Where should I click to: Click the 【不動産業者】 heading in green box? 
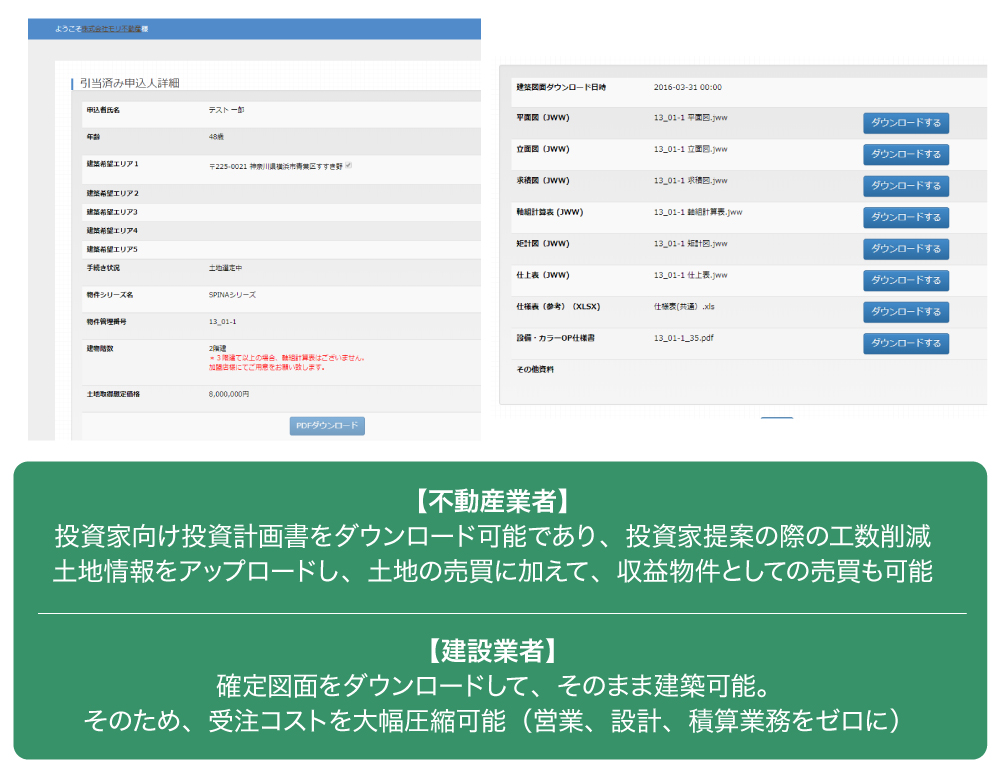point(494,502)
